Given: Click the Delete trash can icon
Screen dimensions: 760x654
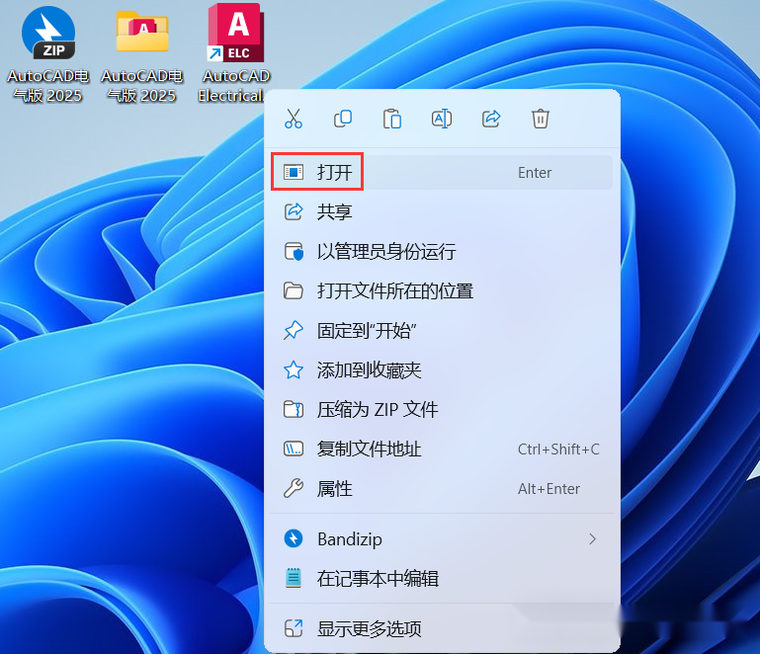Looking at the screenshot, I should pos(540,119).
